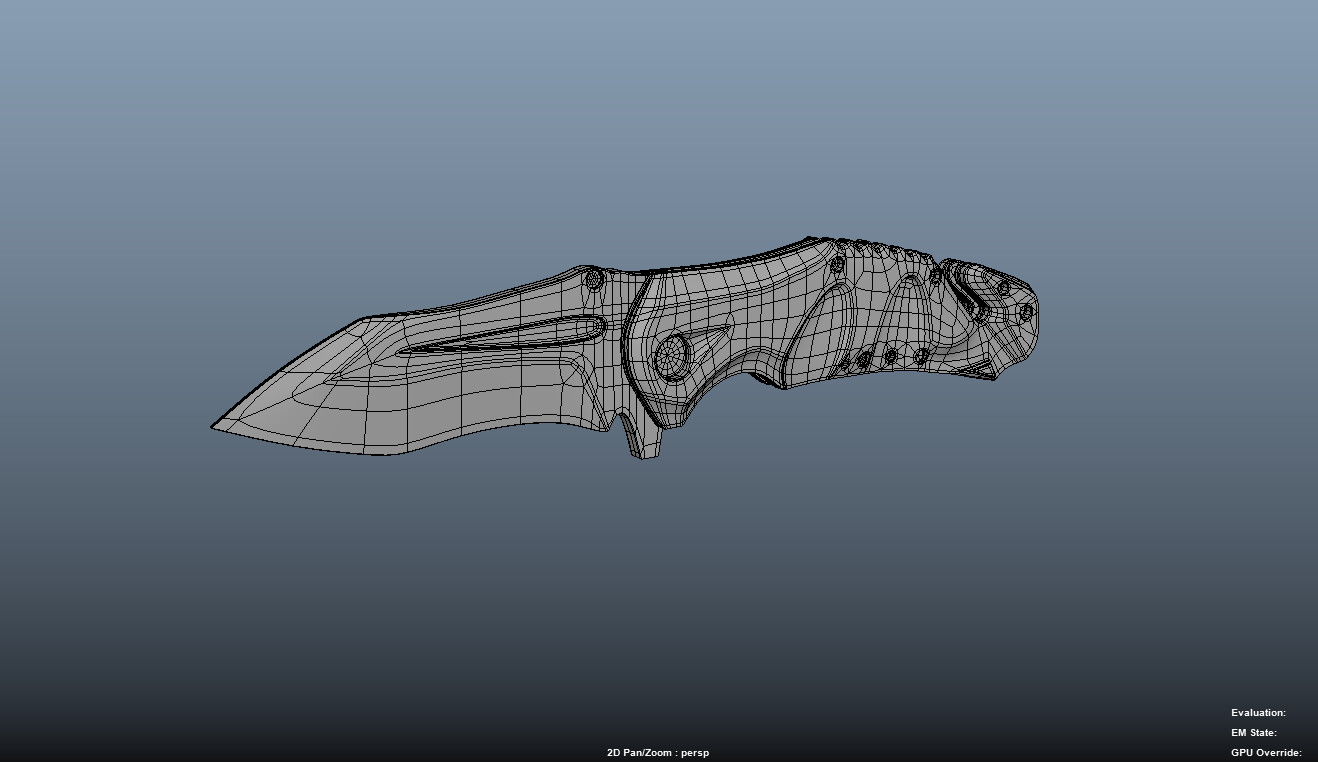1318x762 pixels.
Task: Select the knife tip vertex region
Action: pos(213,428)
